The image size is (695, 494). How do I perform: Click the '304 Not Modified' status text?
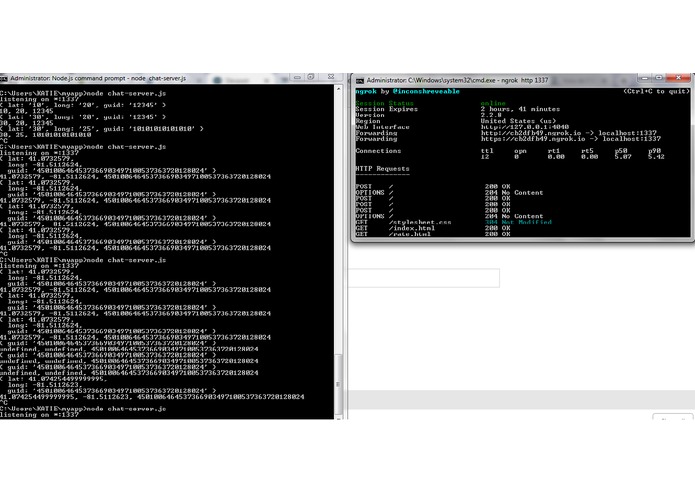[x=518, y=222]
